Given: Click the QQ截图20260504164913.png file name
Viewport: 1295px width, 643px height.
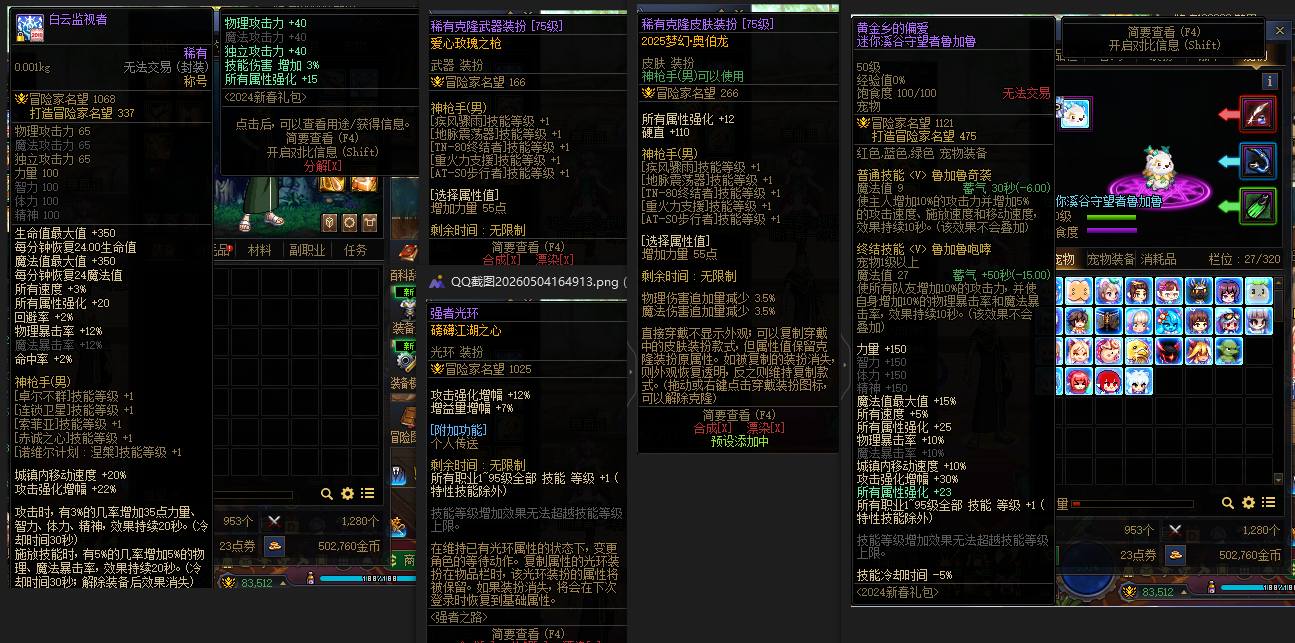Looking at the screenshot, I should click(x=534, y=282).
